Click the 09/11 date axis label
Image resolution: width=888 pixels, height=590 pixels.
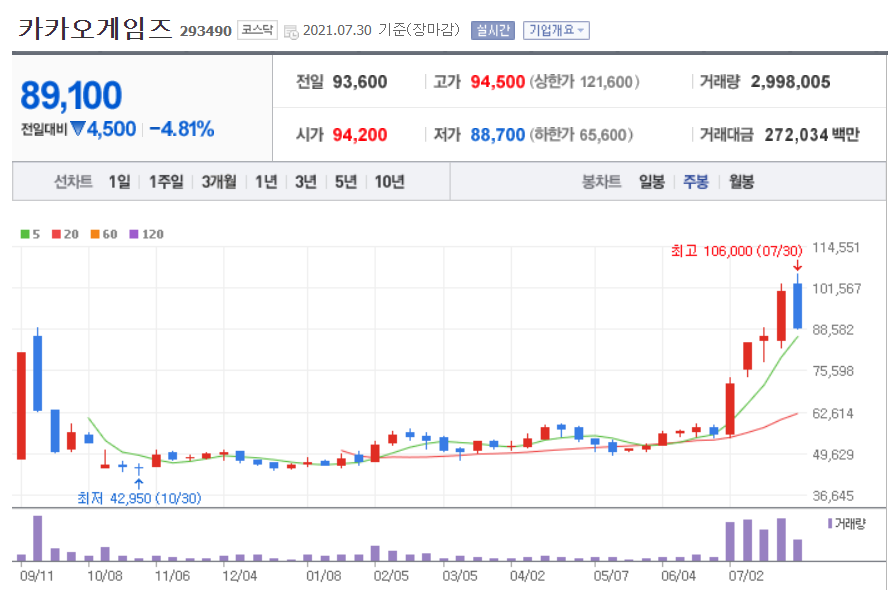click(36, 576)
